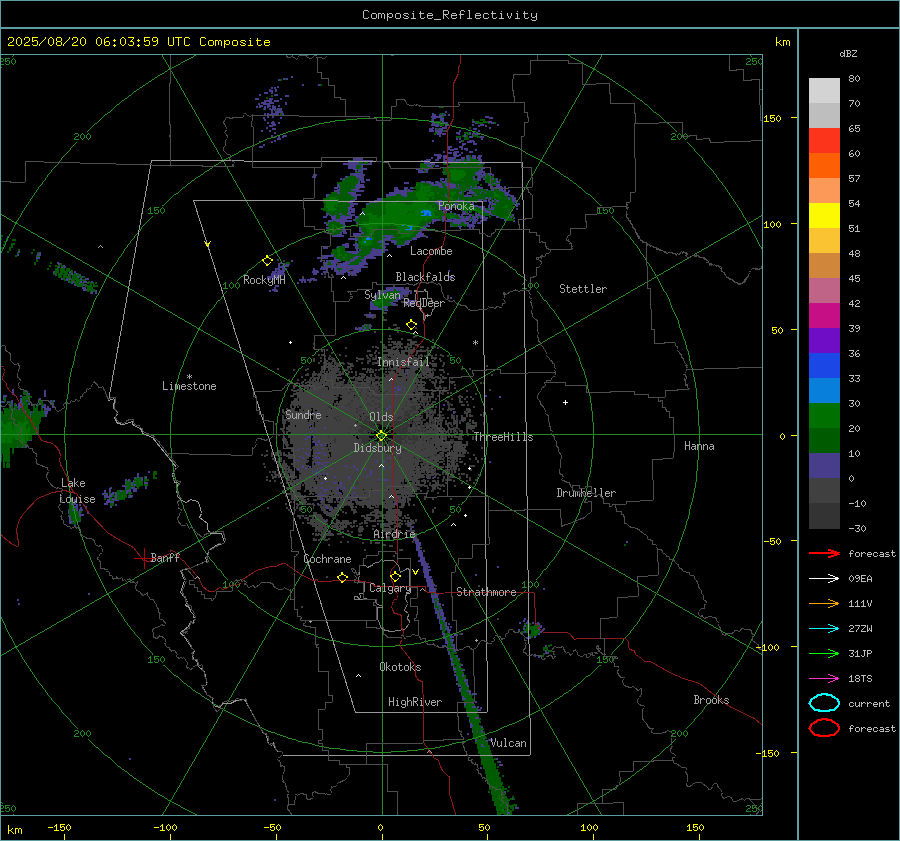This screenshot has width=900, height=841.
Task: Click the Drumheller label
Action: click(586, 493)
